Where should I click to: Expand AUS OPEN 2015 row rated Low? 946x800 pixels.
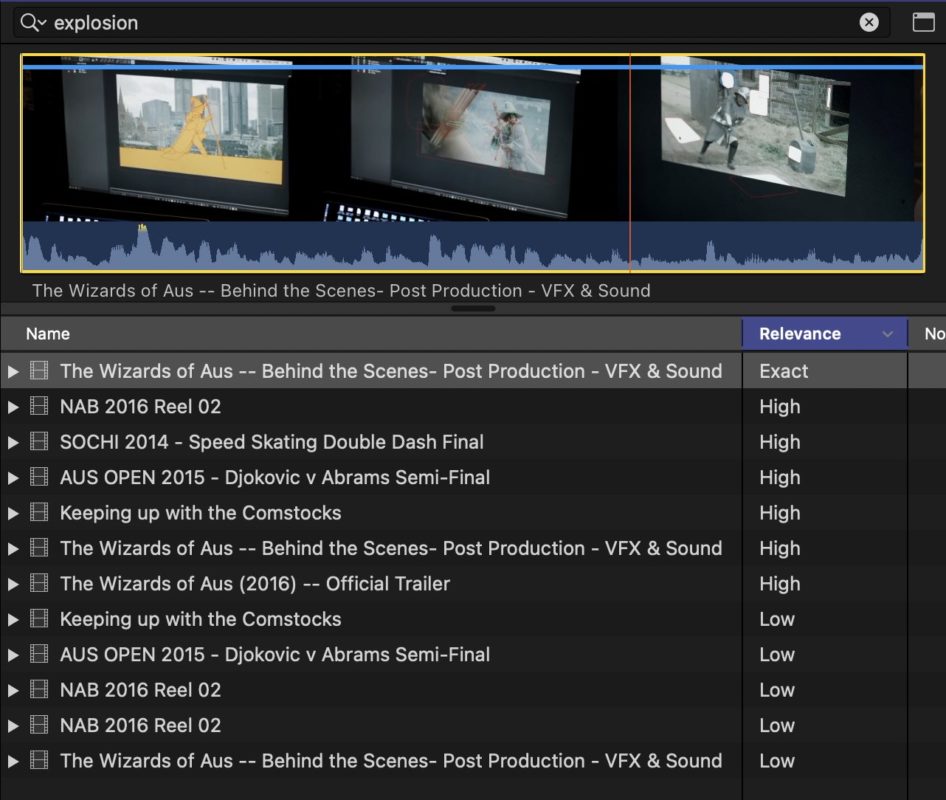13,655
